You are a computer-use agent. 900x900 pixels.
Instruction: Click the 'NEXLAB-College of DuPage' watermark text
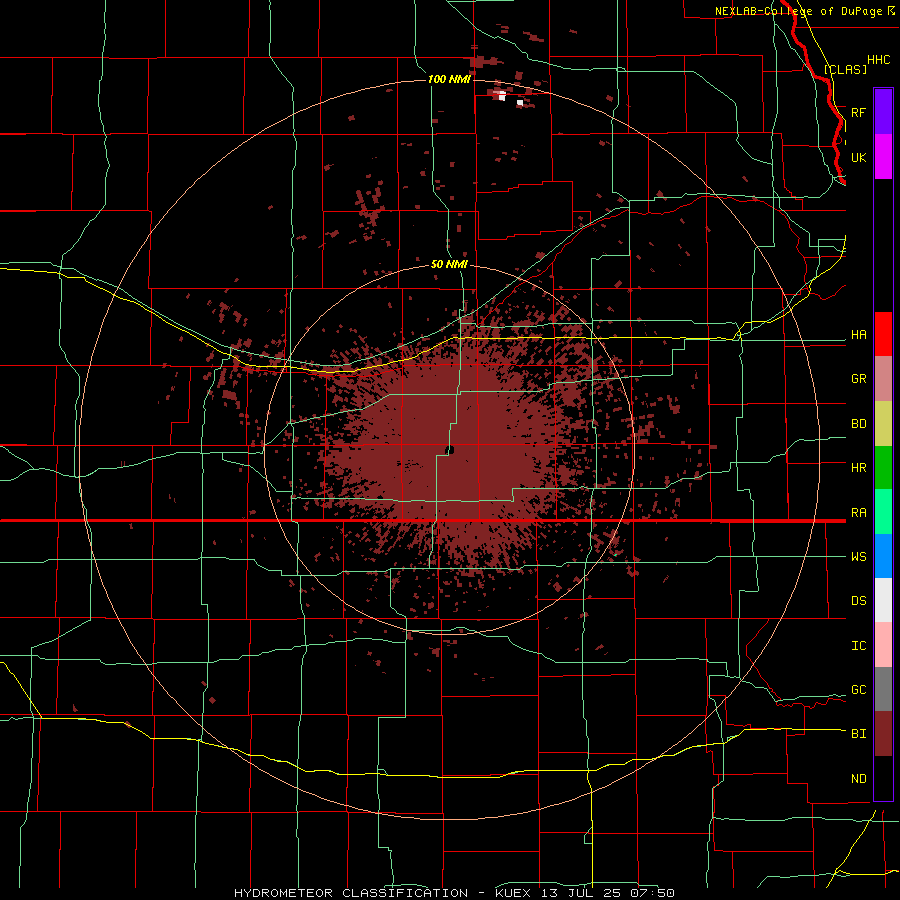point(798,11)
